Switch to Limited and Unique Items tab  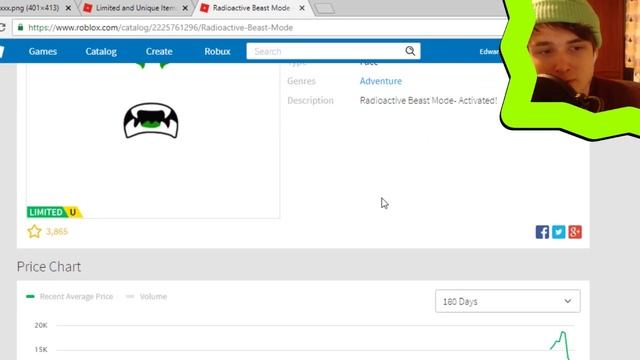[135, 8]
